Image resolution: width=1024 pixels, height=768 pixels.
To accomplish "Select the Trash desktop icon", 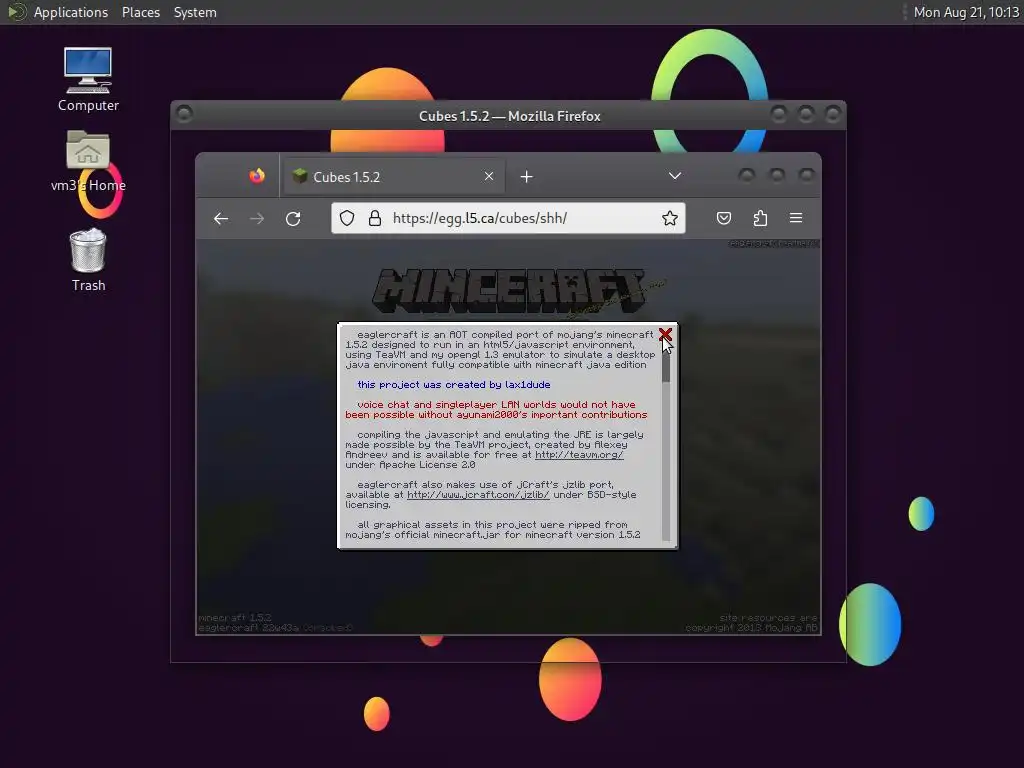I will coord(88,259).
